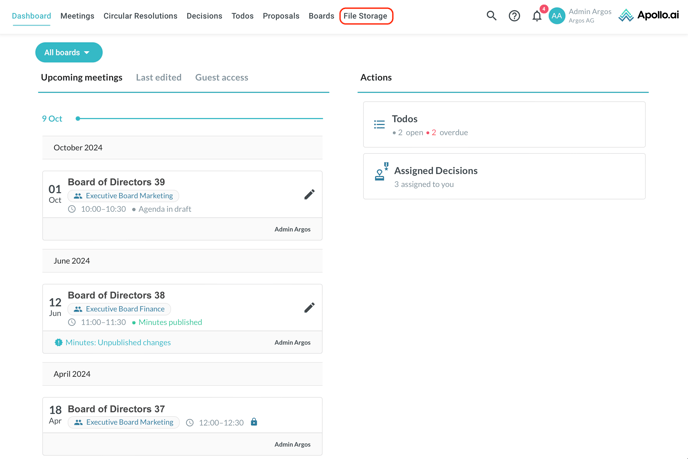Edit Board of Directors 39 pencil icon
Viewport: 688px width, 459px height.
[x=309, y=195]
